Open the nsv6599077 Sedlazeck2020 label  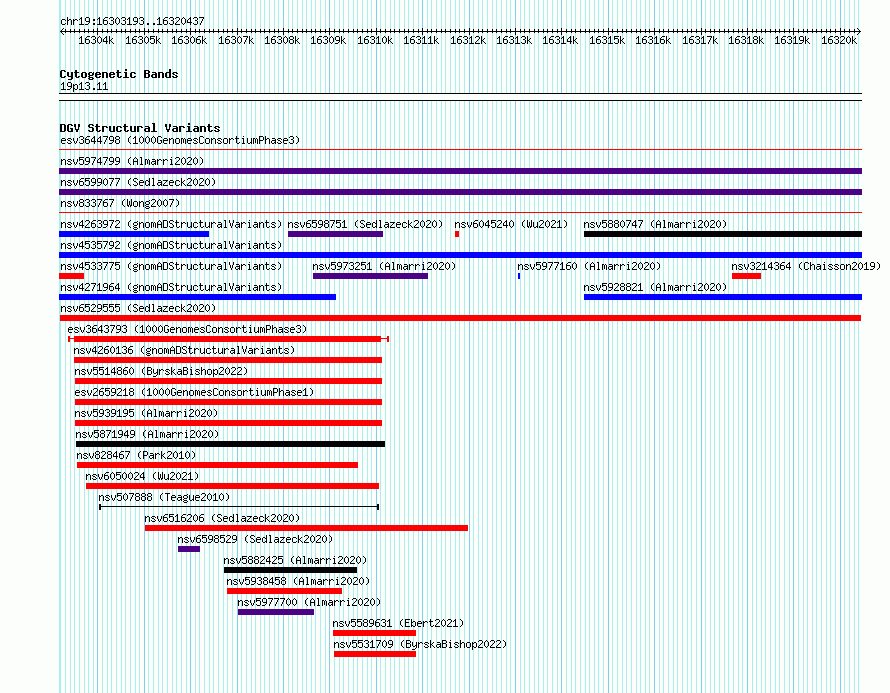click(x=138, y=182)
